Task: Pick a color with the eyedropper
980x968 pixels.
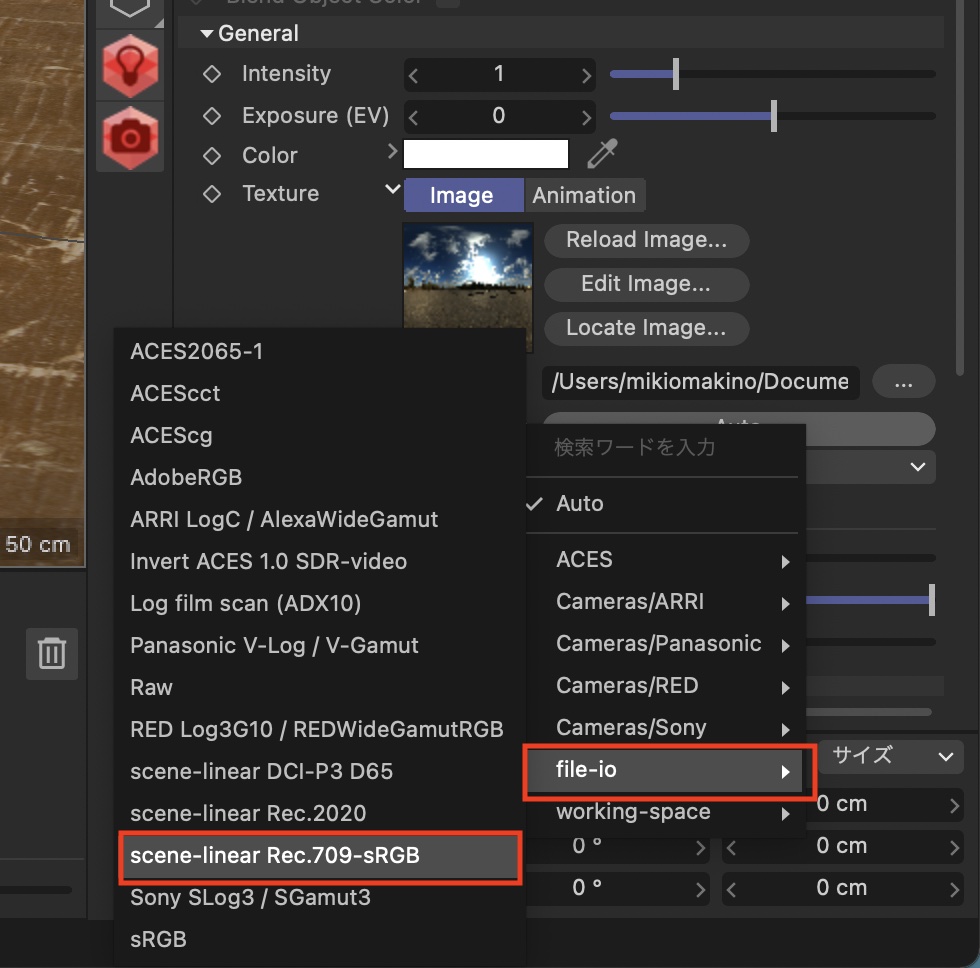Action: pos(602,154)
